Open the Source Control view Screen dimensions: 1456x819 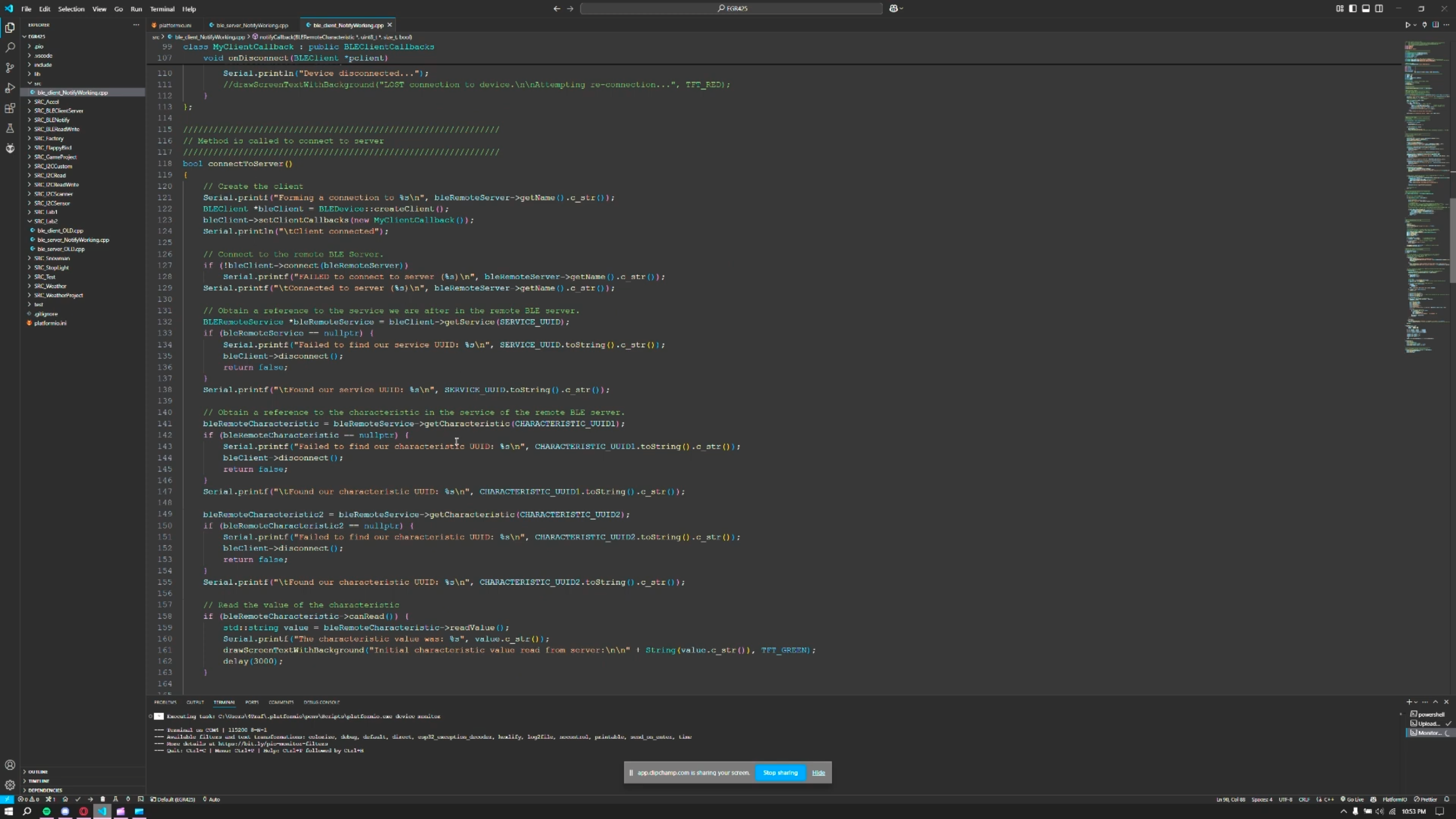tap(10, 68)
